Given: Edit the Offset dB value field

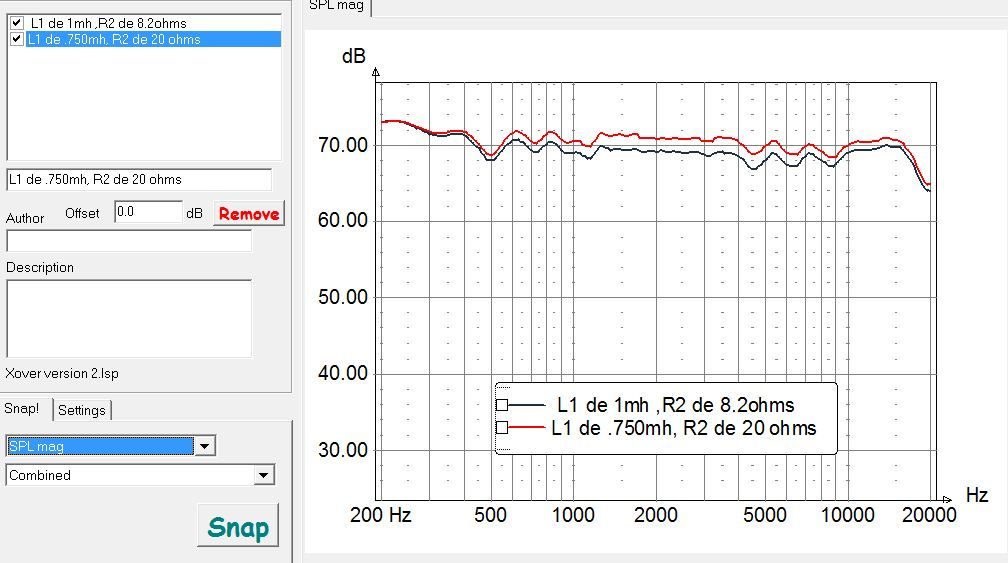Looking at the screenshot, I should 148,212.
